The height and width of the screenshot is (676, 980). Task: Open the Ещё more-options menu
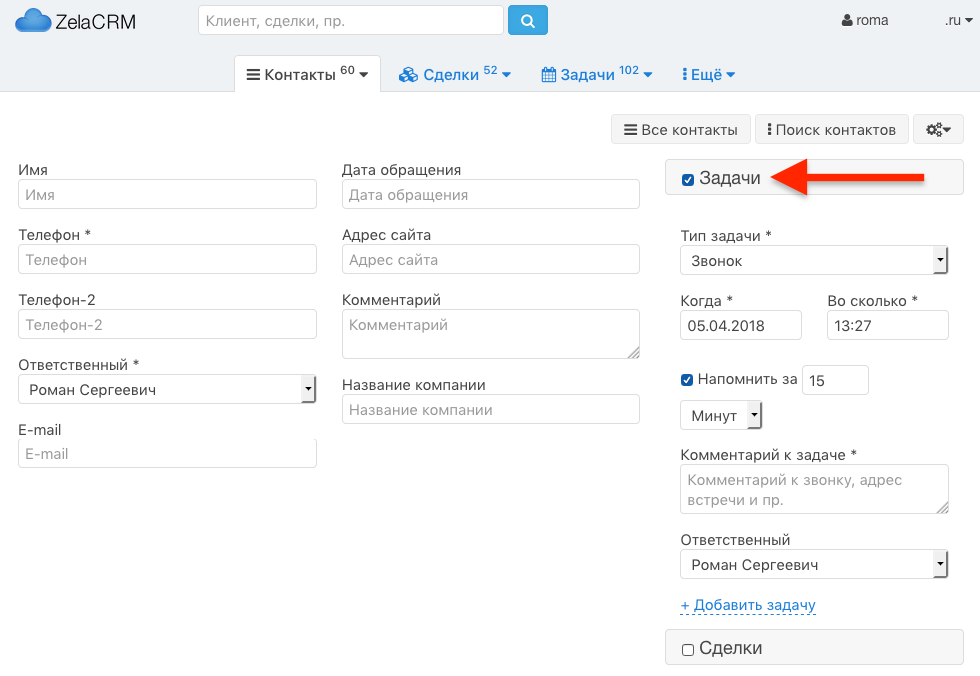point(708,75)
